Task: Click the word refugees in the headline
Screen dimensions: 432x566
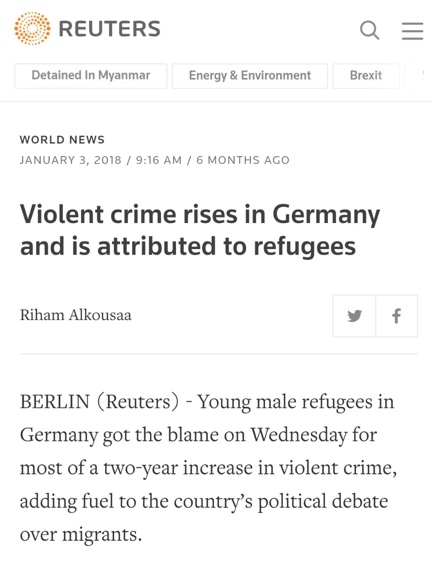Action: (x=305, y=247)
